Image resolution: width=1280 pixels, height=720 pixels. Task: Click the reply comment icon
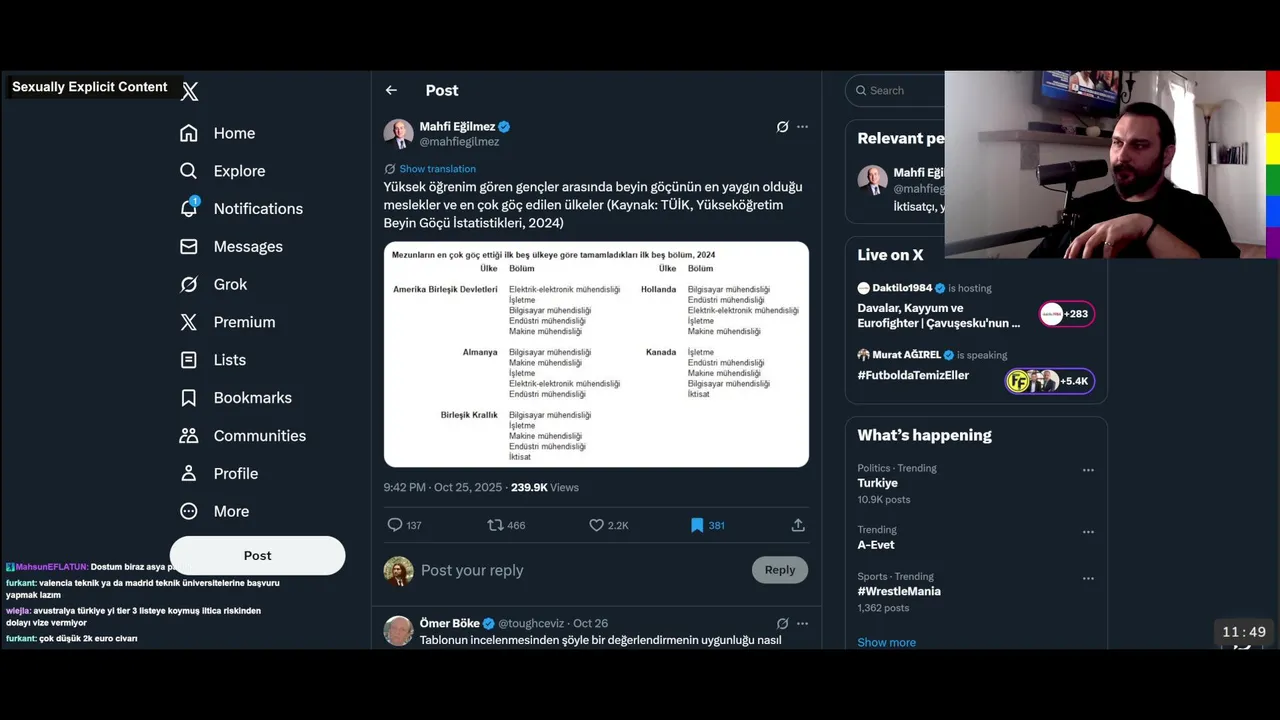[395, 525]
